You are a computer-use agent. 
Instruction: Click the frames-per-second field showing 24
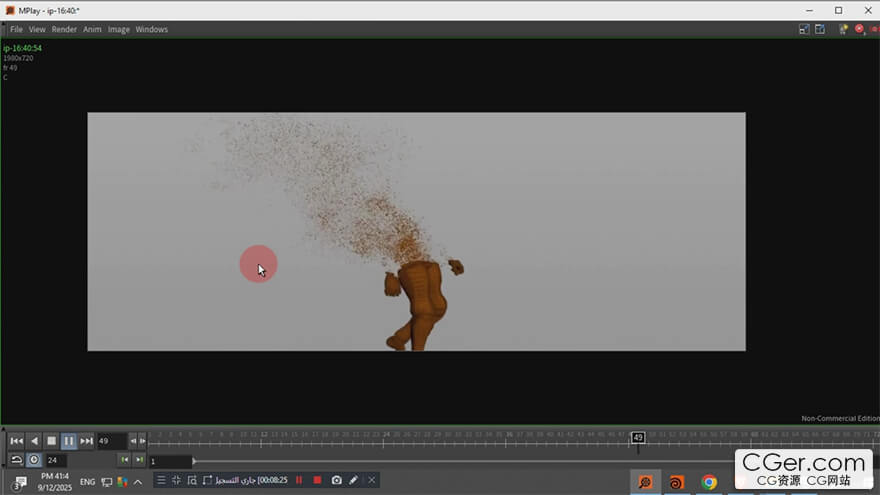55,460
